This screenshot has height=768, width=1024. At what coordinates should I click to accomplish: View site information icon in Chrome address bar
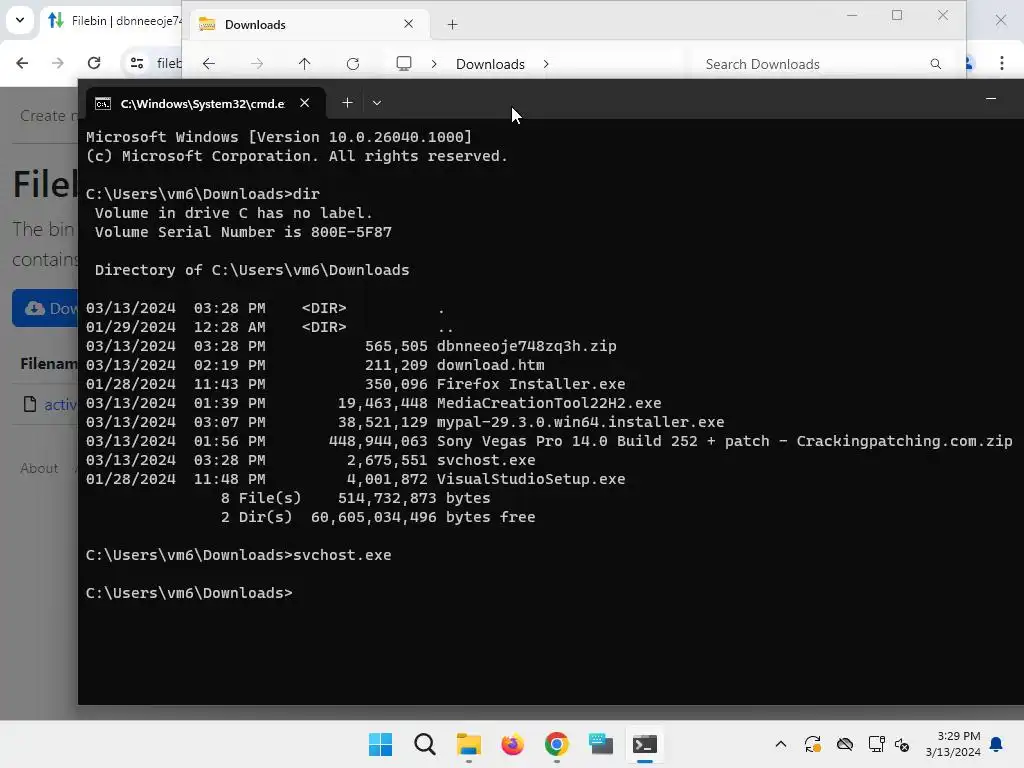(x=136, y=63)
